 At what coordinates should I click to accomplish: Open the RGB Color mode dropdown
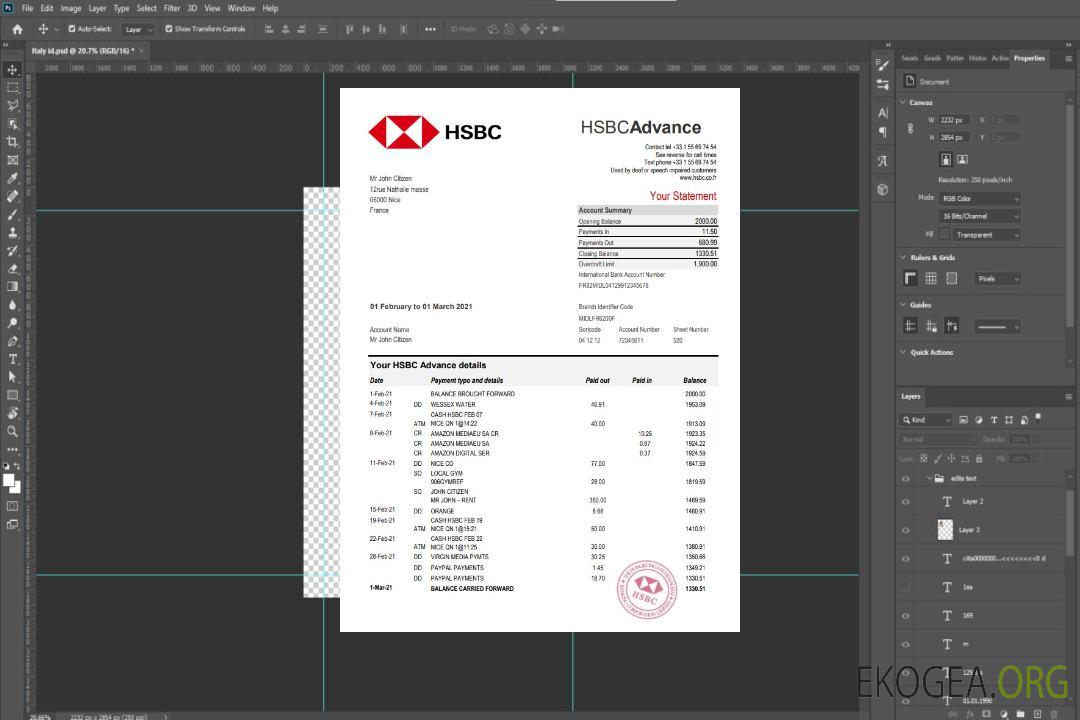coord(980,198)
